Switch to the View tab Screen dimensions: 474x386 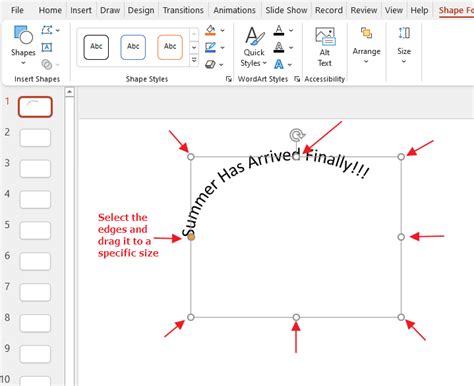click(394, 10)
